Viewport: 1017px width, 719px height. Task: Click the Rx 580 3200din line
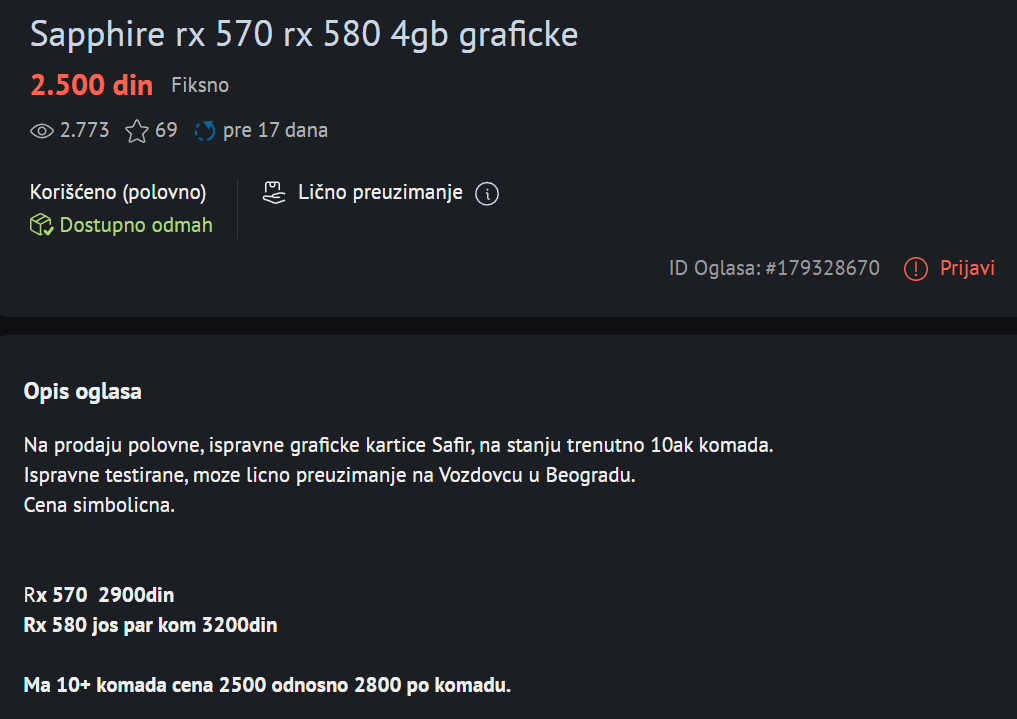150,626
